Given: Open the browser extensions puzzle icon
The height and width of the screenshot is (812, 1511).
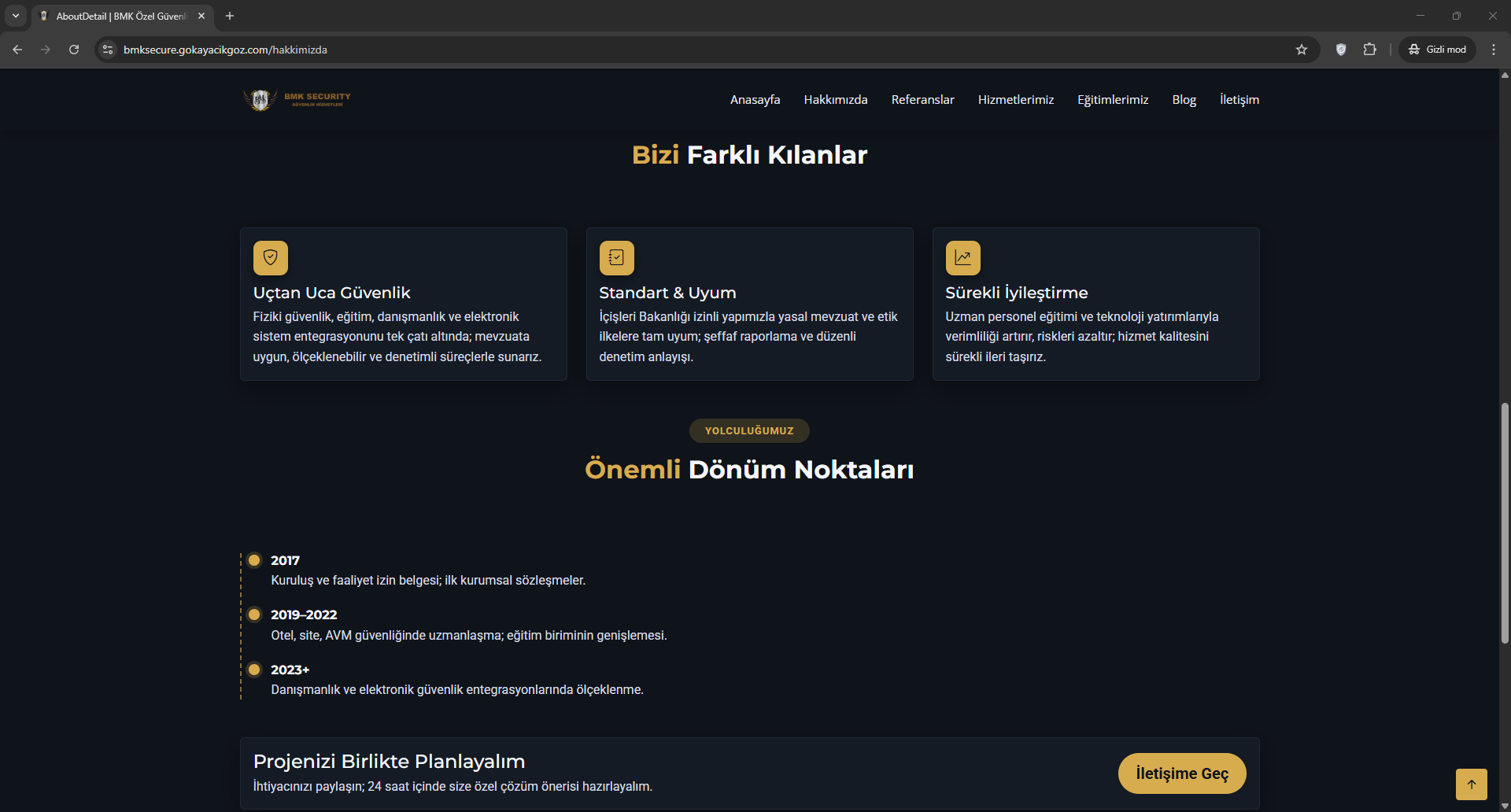Looking at the screenshot, I should (x=1370, y=50).
